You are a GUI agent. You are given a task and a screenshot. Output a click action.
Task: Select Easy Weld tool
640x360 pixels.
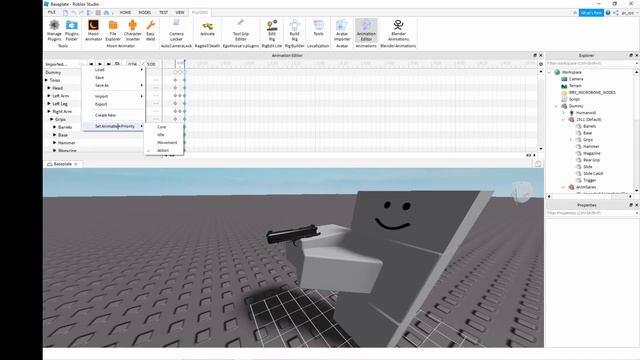click(x=151, y=30)
